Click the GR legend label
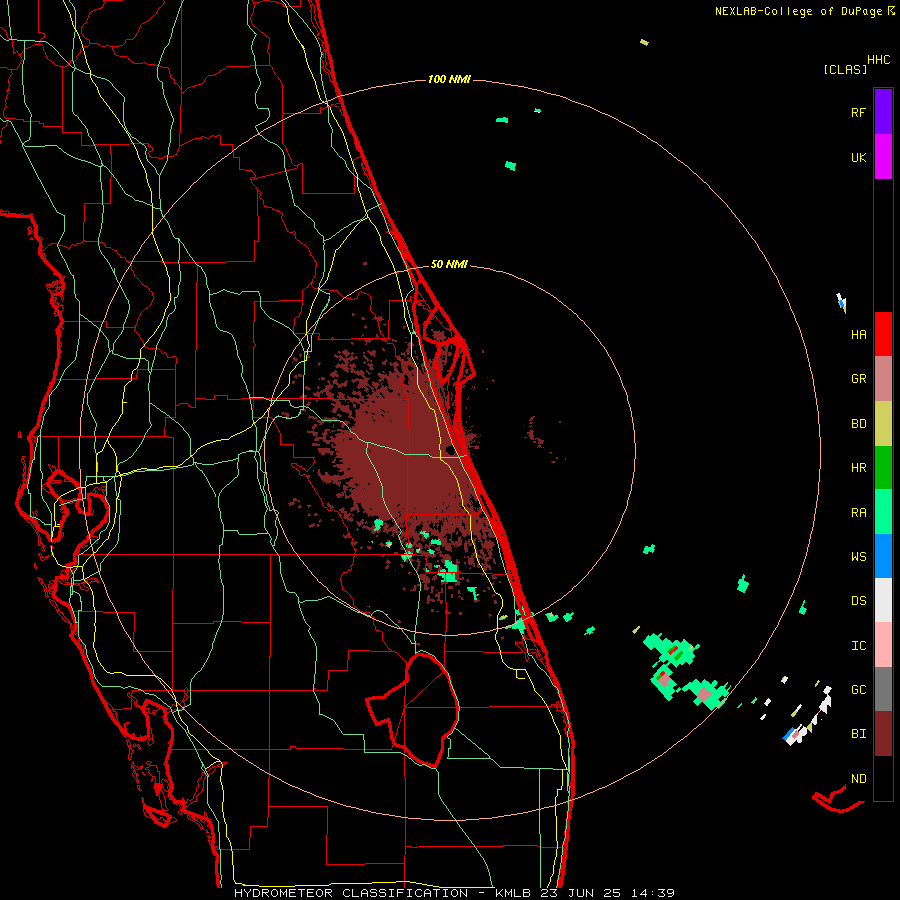The height and width of the screenshot is (900, 900). coord(858,379)
